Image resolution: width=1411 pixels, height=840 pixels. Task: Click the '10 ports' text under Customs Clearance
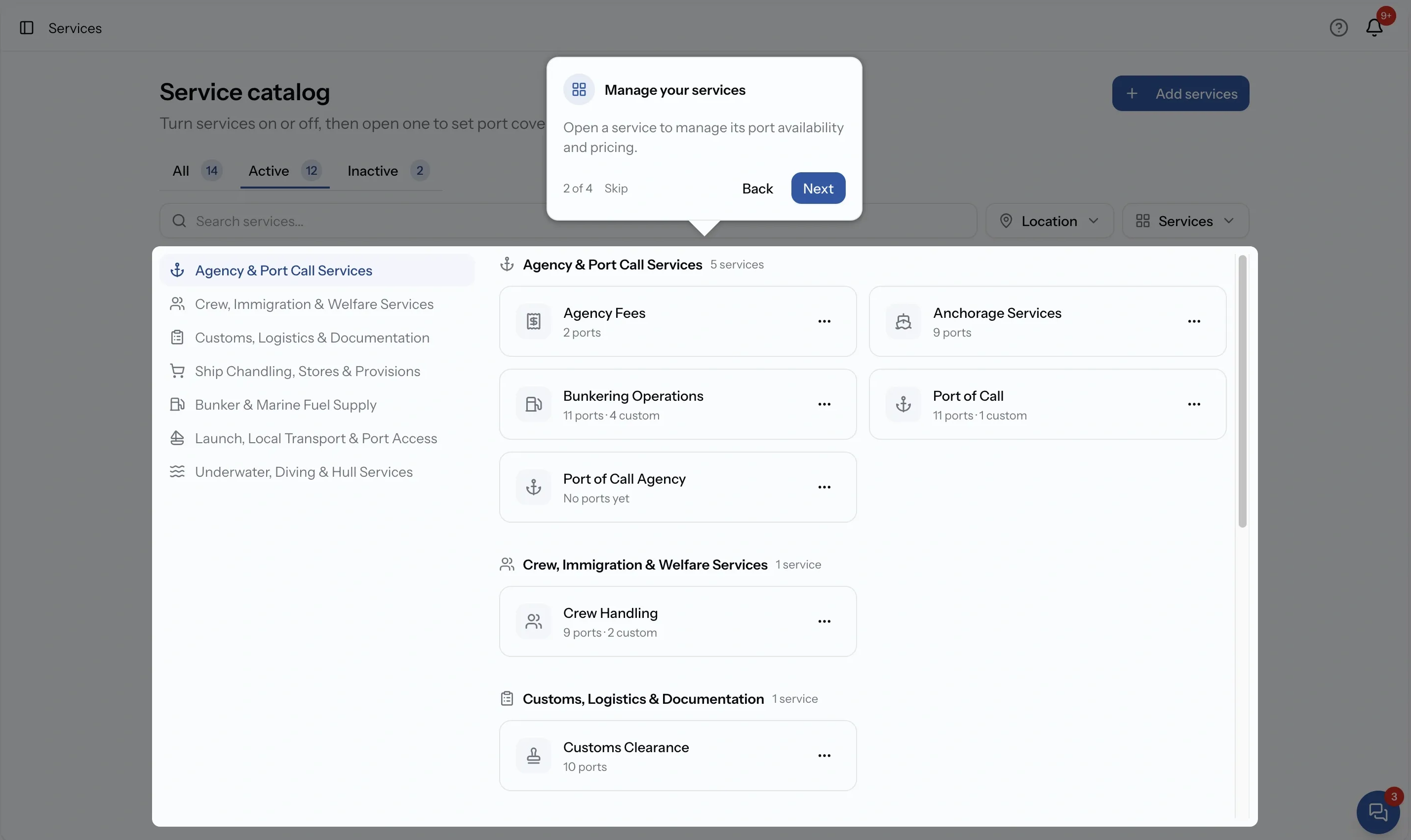[585, 766]
